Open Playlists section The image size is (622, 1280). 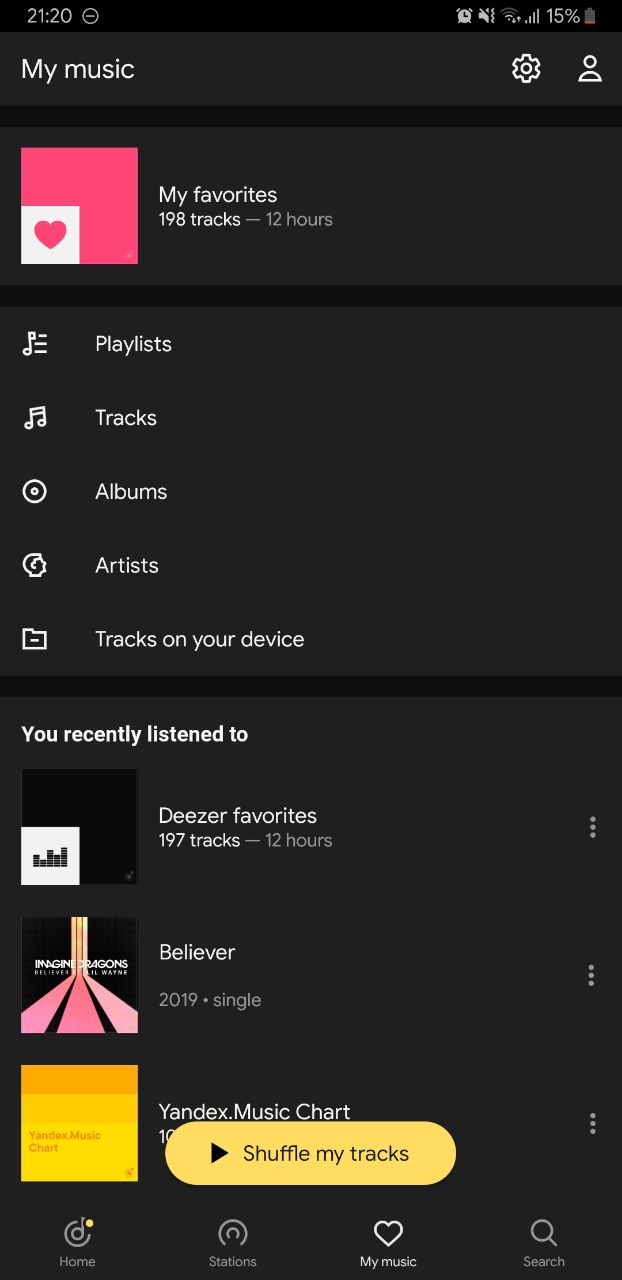coord(311,344)
